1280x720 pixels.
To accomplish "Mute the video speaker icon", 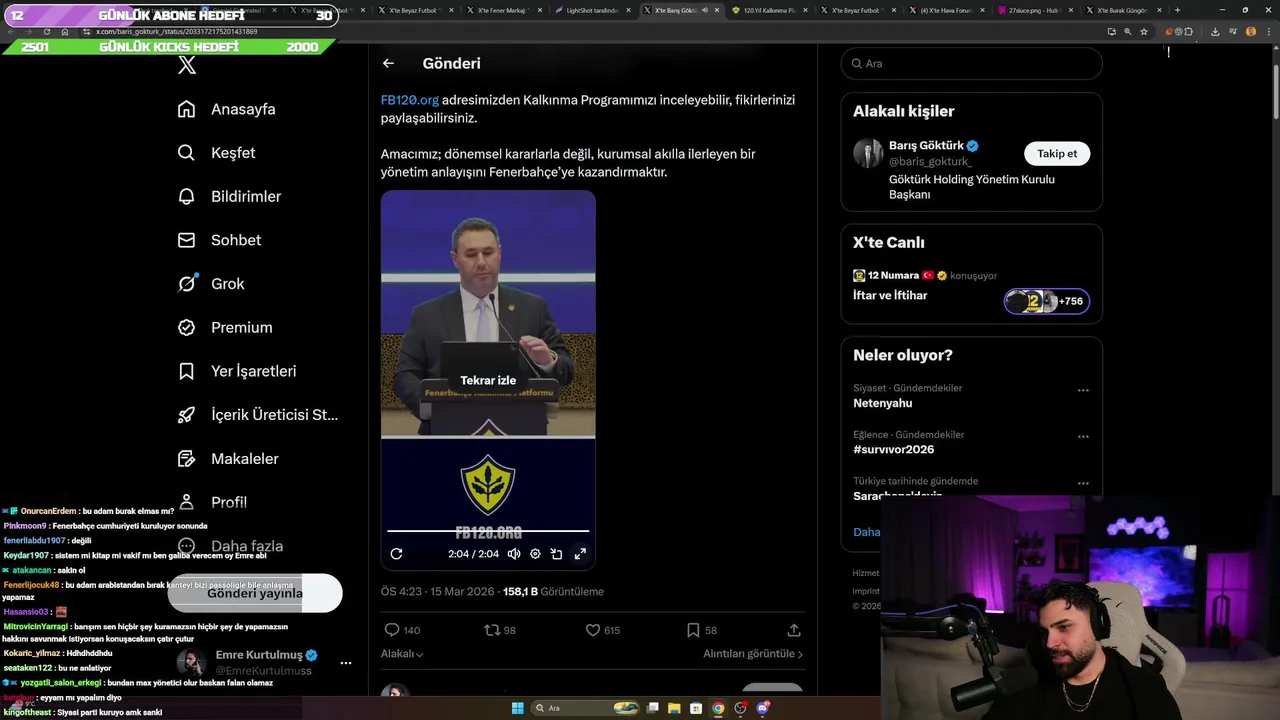I will click(x=513, y=554).
